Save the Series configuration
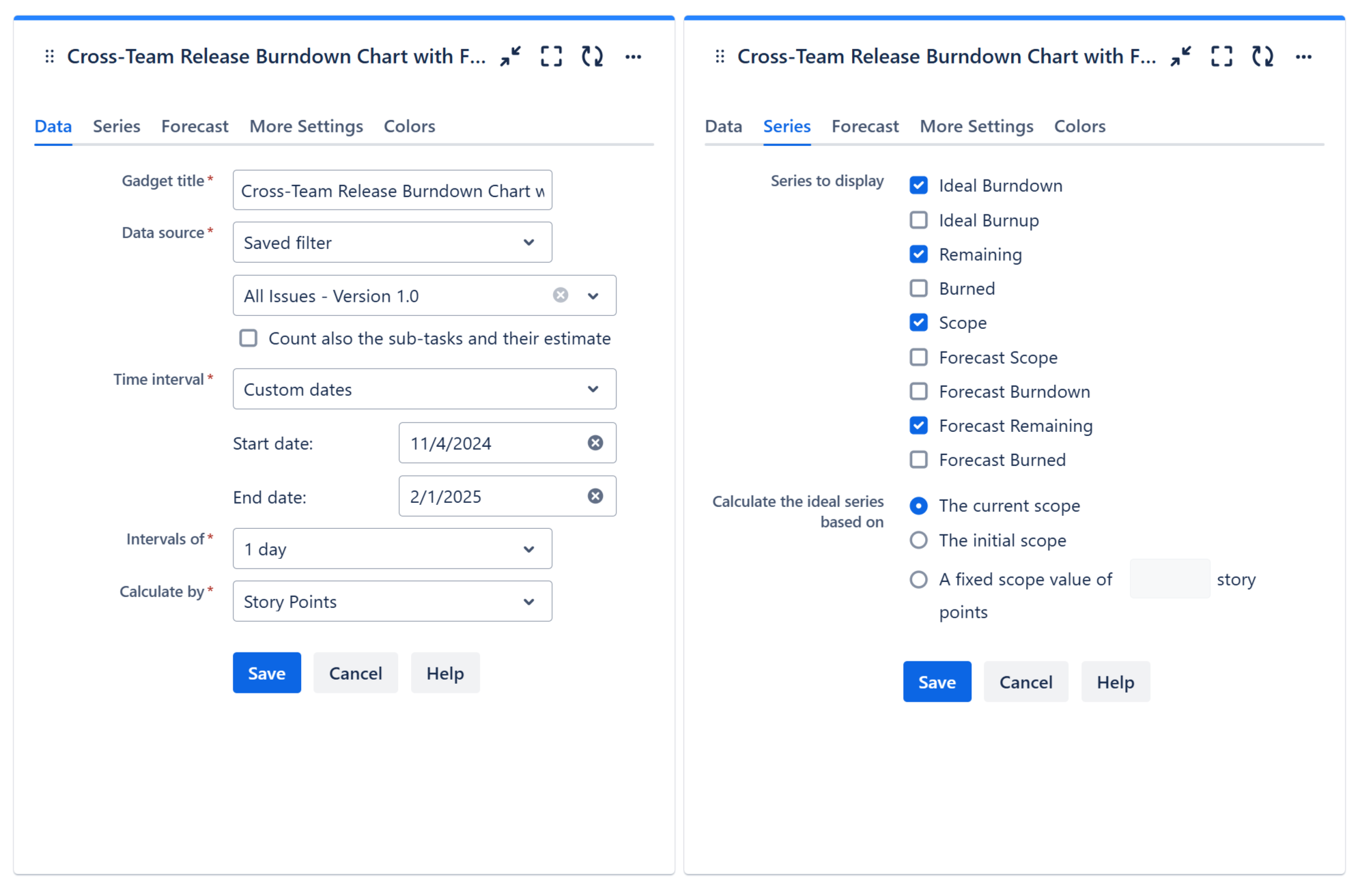Screen dimensions: 1362x896 (x=937, y=681)
